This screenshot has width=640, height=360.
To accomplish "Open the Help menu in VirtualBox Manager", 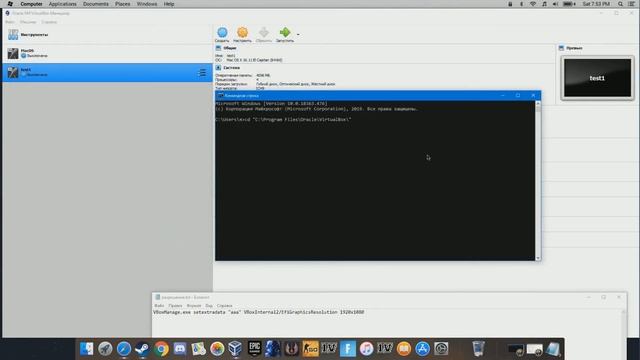I will point(49,22).
